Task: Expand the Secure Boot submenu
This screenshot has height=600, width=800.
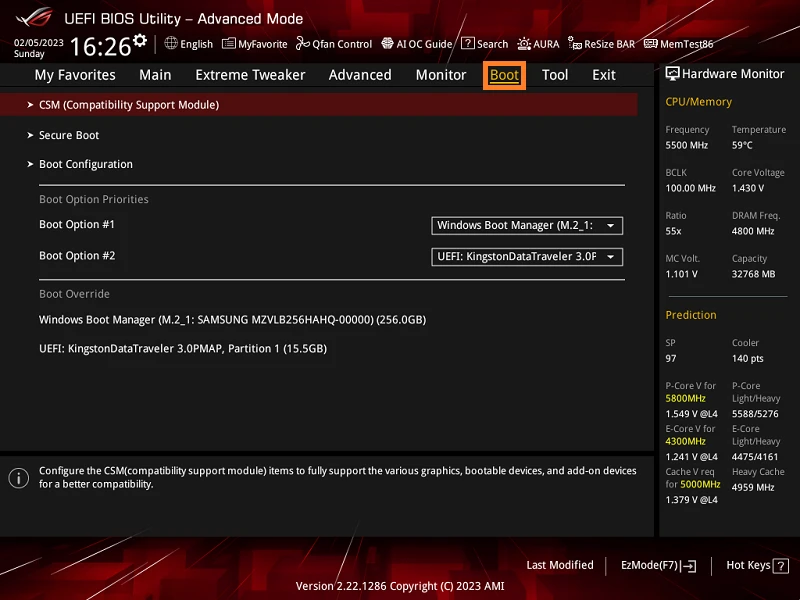Action: pyautogui.click(x=69, y=135)
